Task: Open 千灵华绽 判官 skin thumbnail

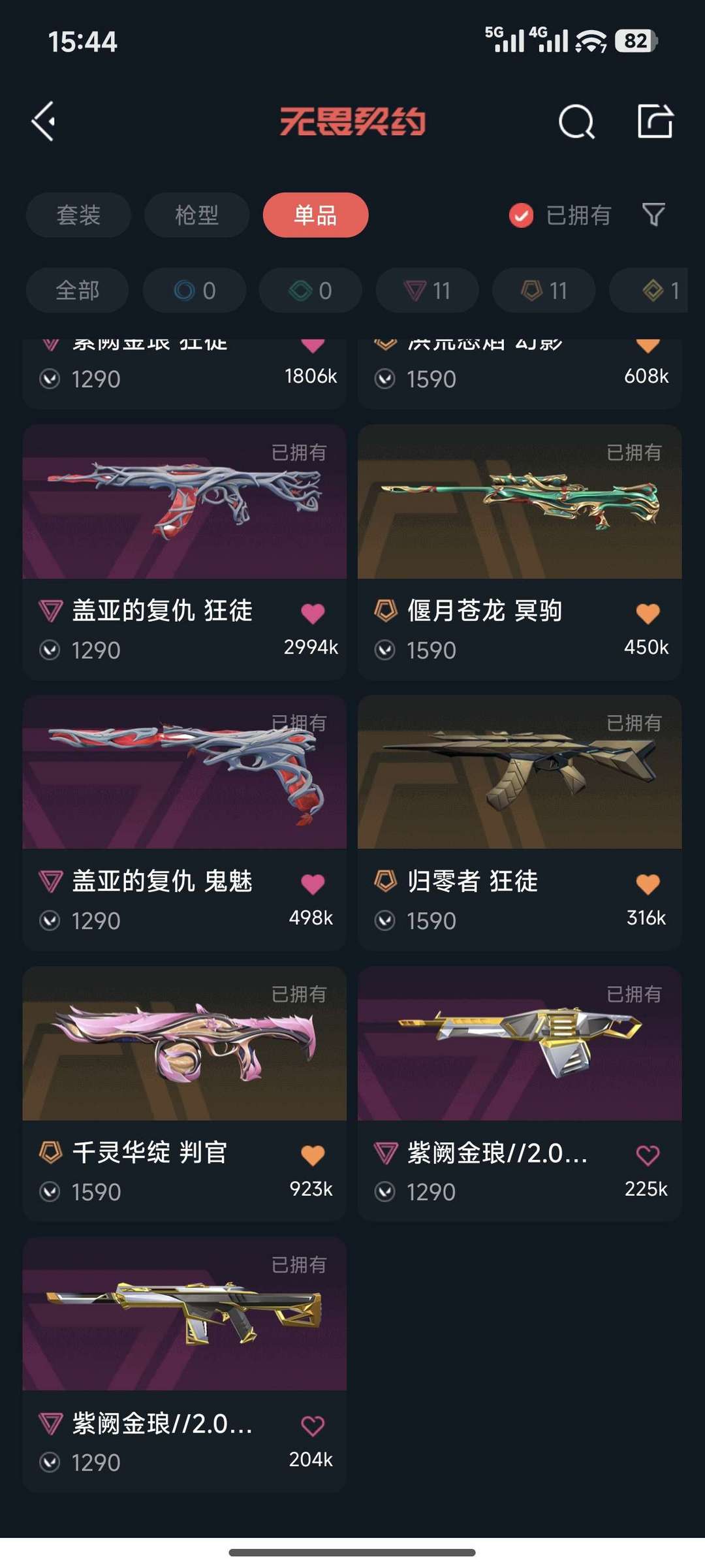Action: [x=184, y=1043]
